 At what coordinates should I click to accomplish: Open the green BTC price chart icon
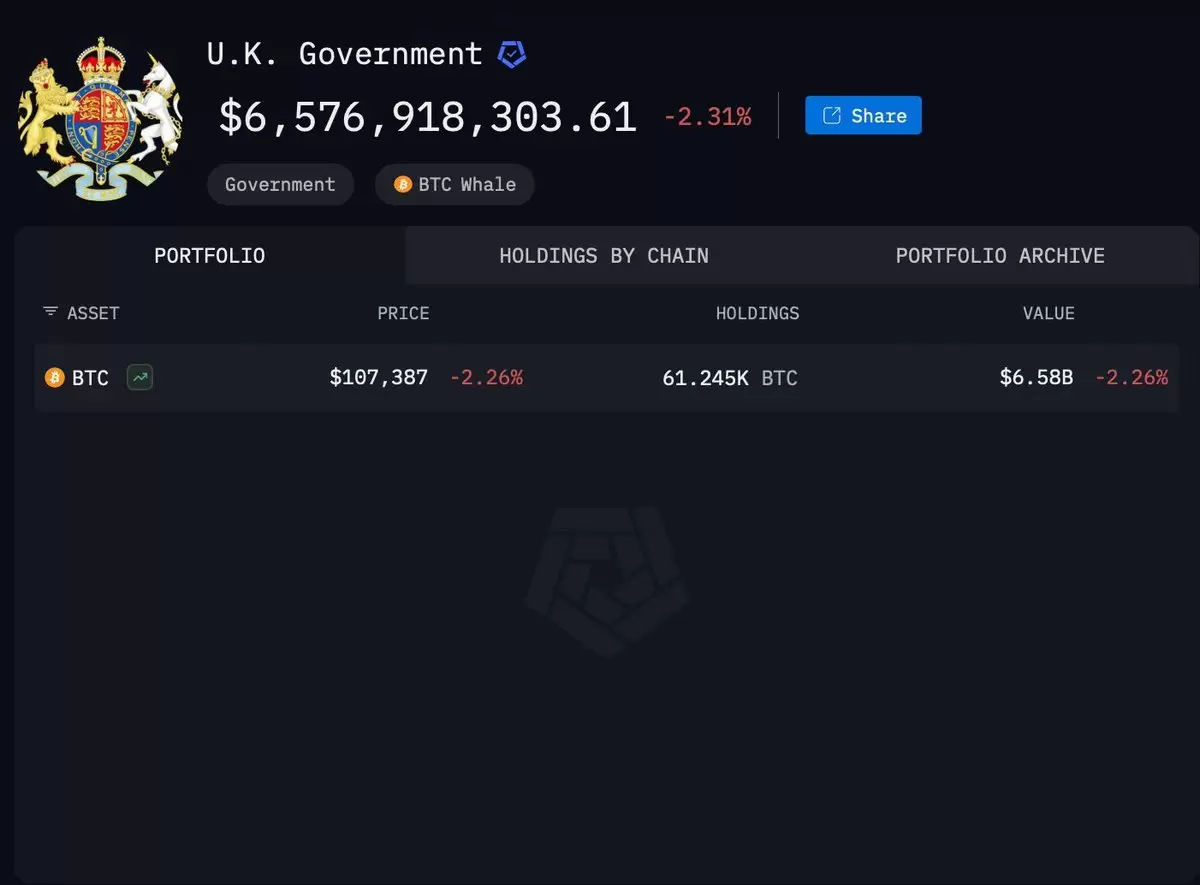pyautogui.click(x=140, y=378)
